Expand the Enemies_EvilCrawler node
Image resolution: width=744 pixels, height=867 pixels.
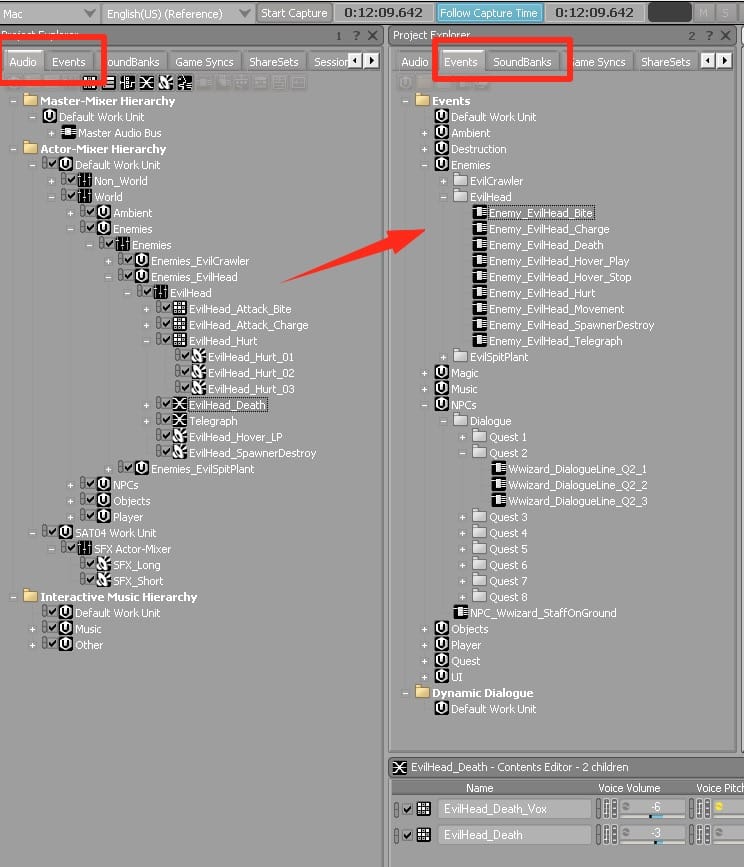click(108, 261)
